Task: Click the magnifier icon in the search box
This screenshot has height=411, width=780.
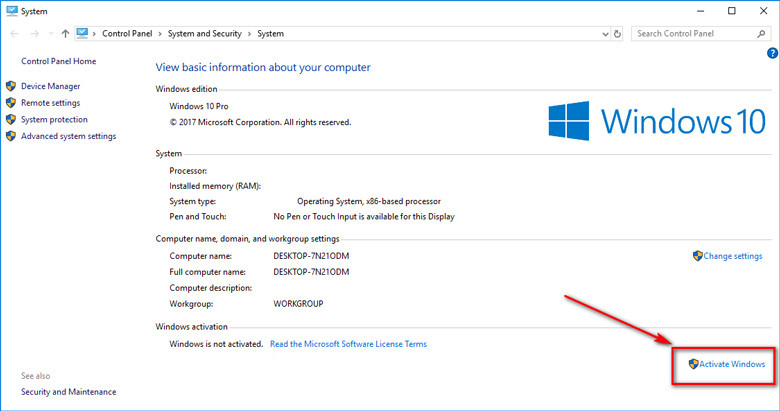Action: coord(762,33)
